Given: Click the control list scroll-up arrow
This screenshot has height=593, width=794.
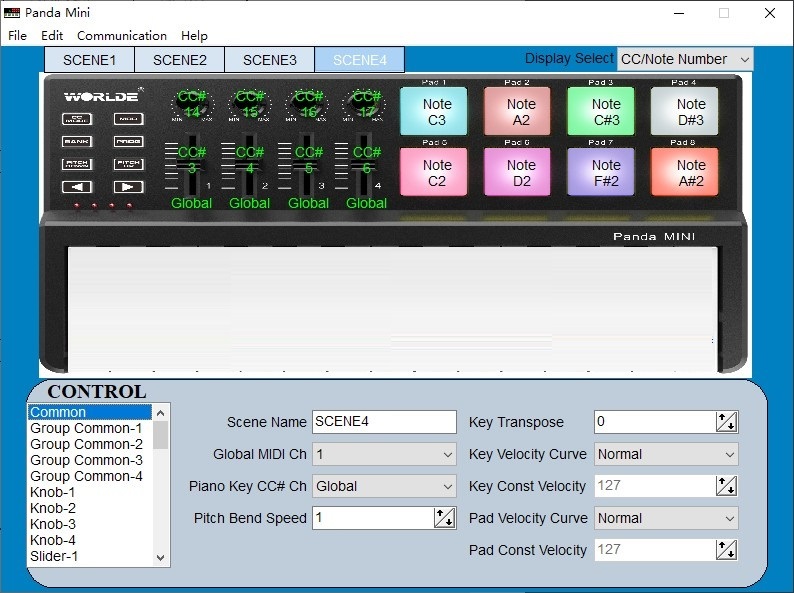Looking at the screenshot, I should pyautogui.click(x=161, y=413).
